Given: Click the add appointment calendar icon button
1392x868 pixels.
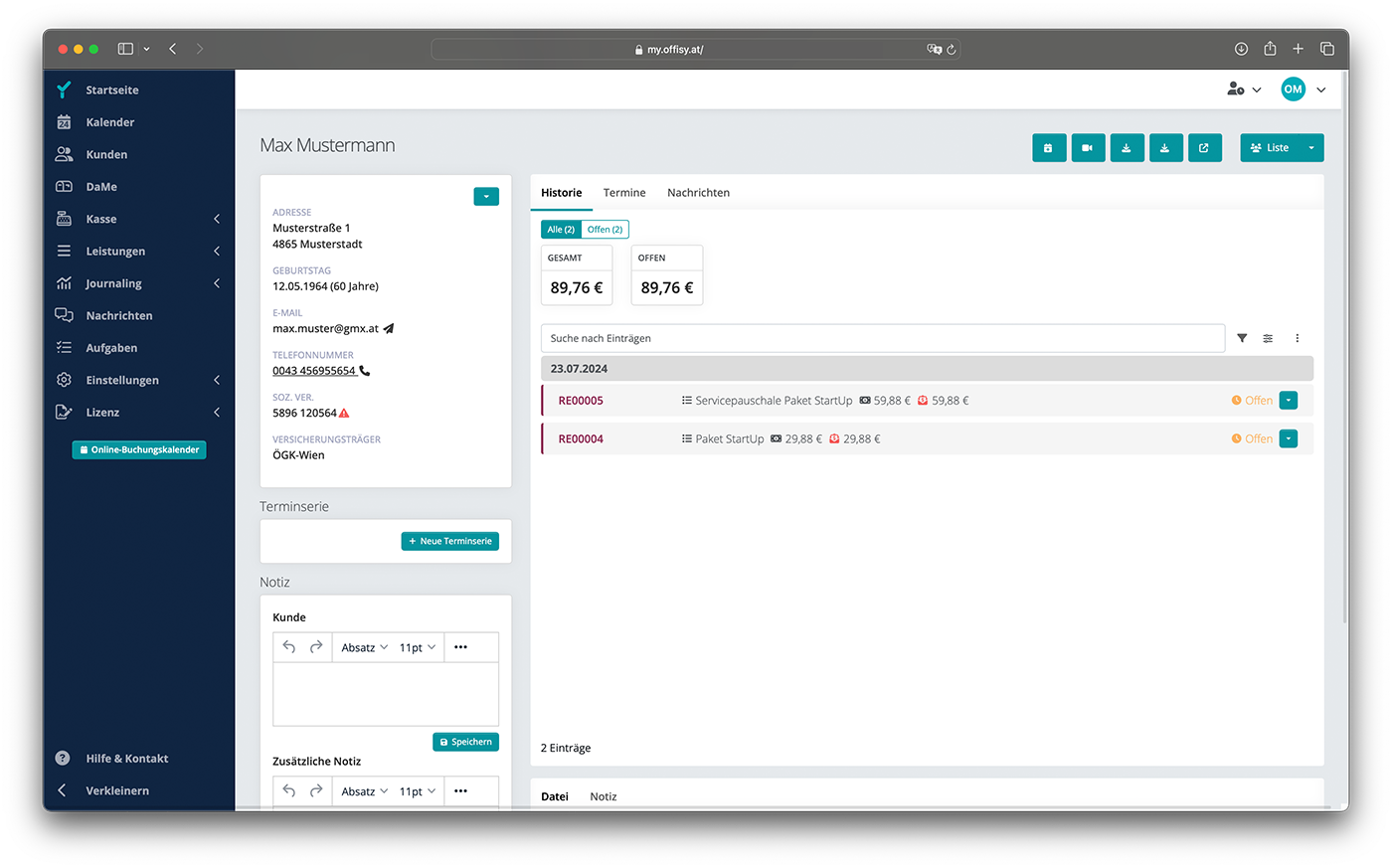Looking at the screenshot, I should (1049, 148).
